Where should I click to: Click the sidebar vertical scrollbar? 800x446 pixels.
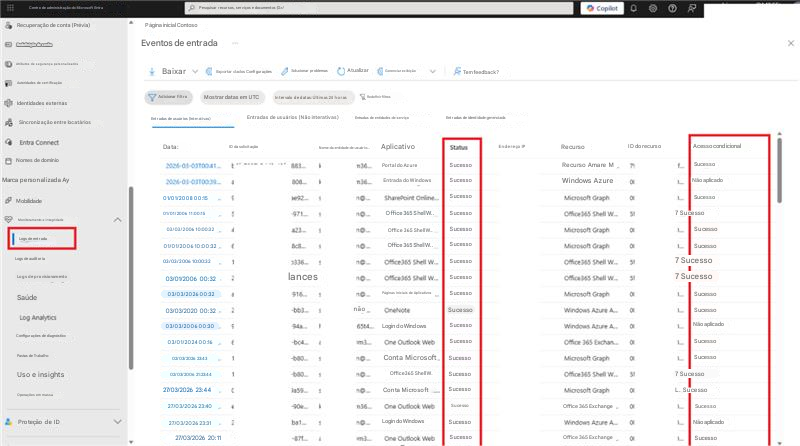[x=131, y=278]
